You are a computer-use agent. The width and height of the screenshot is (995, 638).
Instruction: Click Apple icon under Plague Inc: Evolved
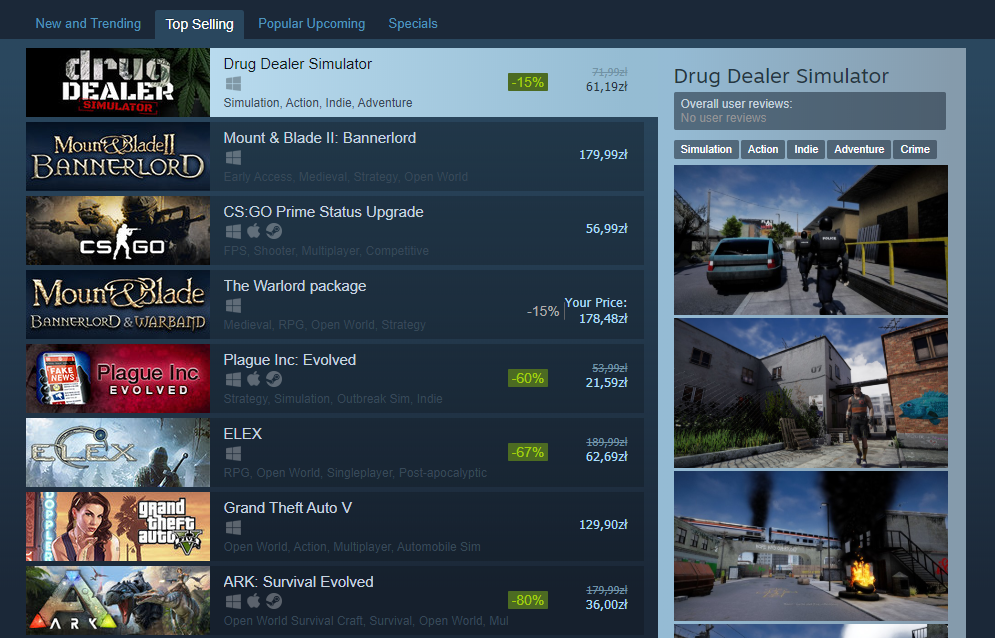253,379
